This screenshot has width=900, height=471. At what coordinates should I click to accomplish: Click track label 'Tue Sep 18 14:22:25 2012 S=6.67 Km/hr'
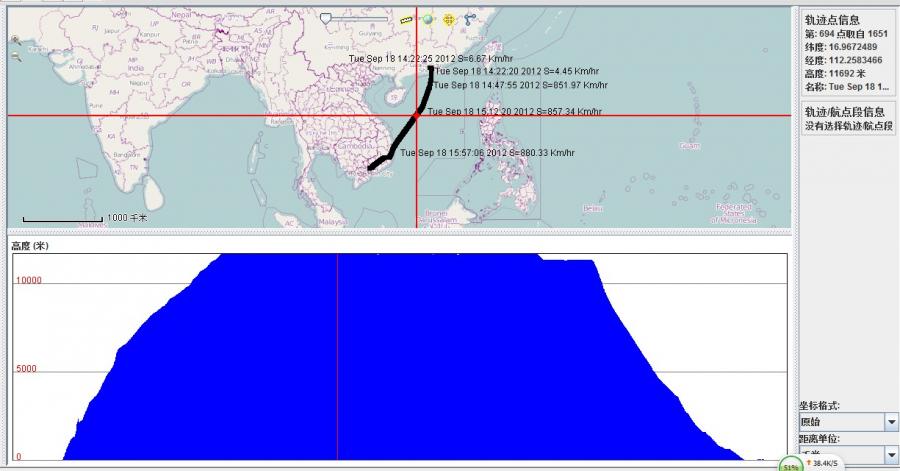[x=430, y=59]
